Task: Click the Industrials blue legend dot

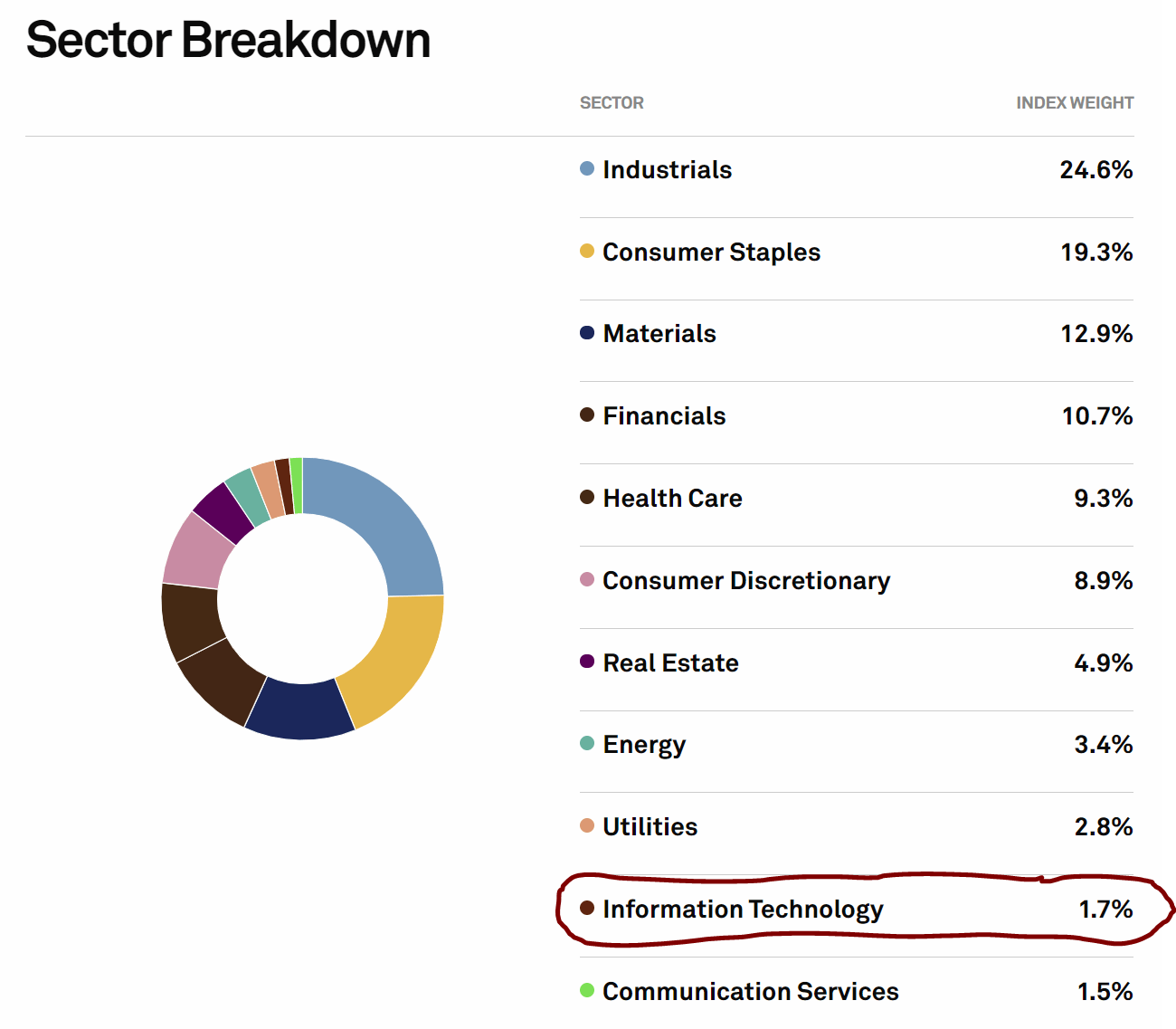Action: click(x=587, y=168)
